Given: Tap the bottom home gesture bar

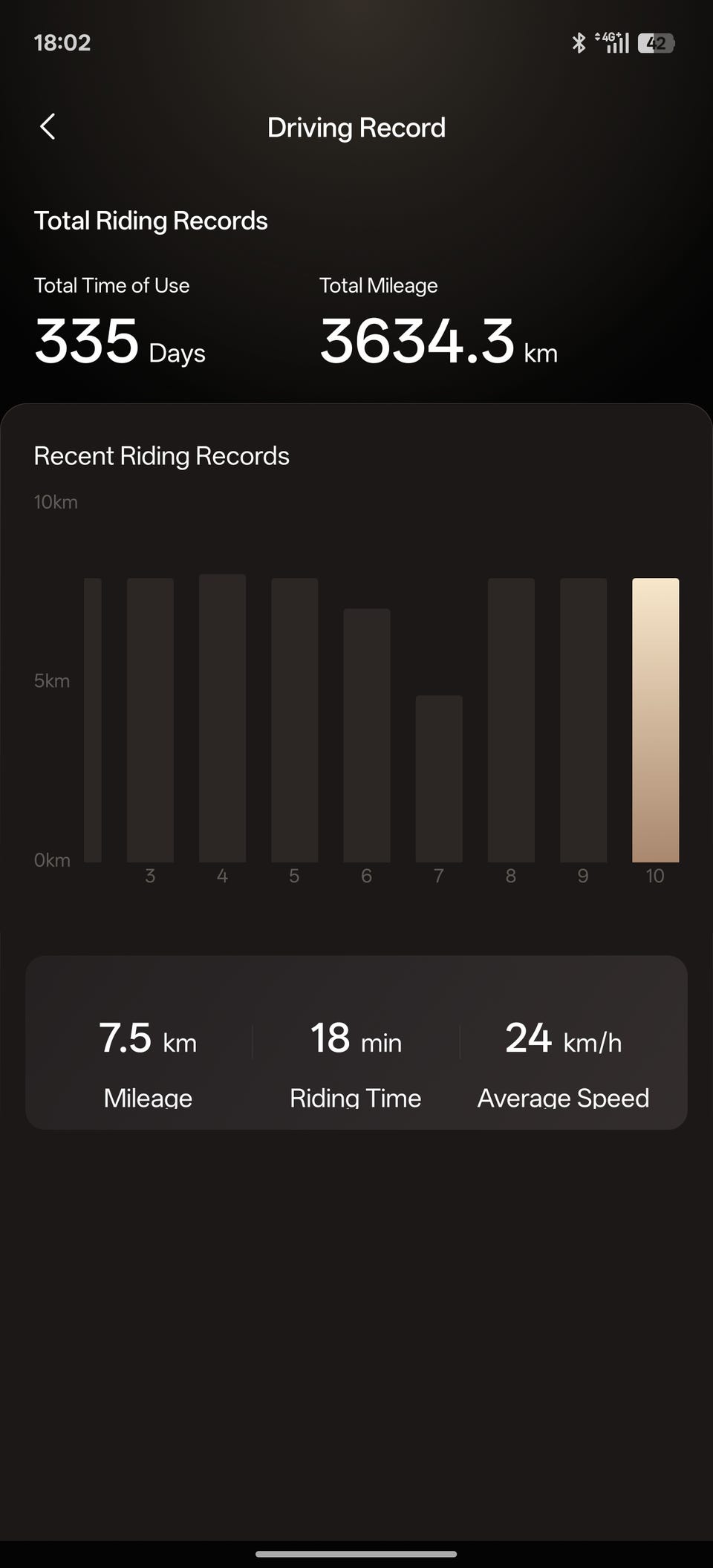Looking at the screenshot, I should 356,1553.
